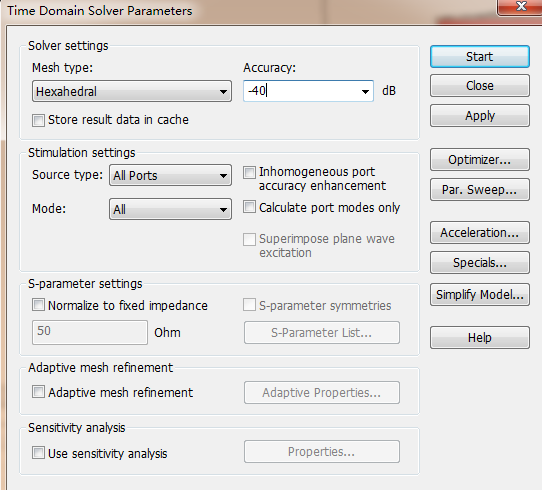Click the Start button

point(479,56)
